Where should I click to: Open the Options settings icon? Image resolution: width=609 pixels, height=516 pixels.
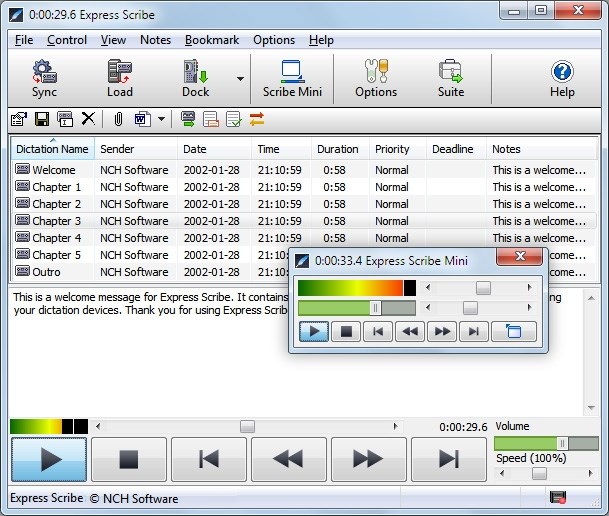[x=376, y=78]
